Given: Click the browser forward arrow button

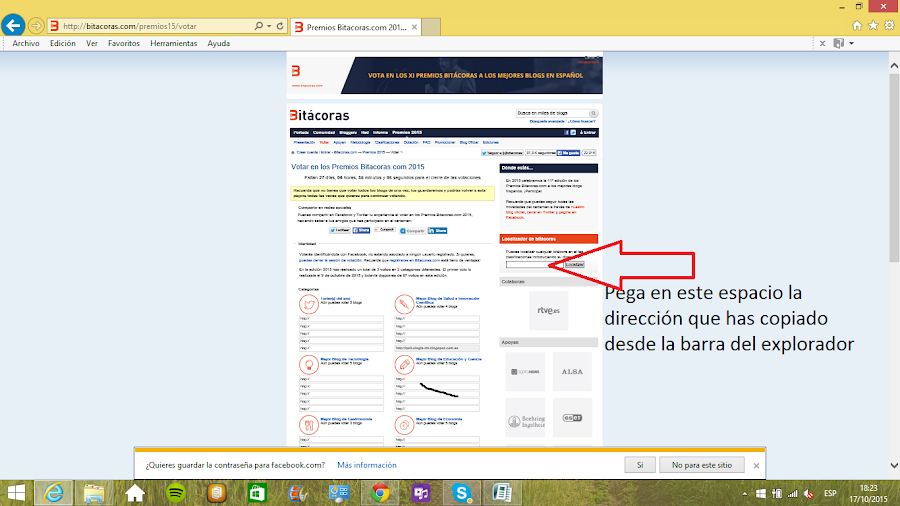Looking at the screenshot, I should point(36,26).
